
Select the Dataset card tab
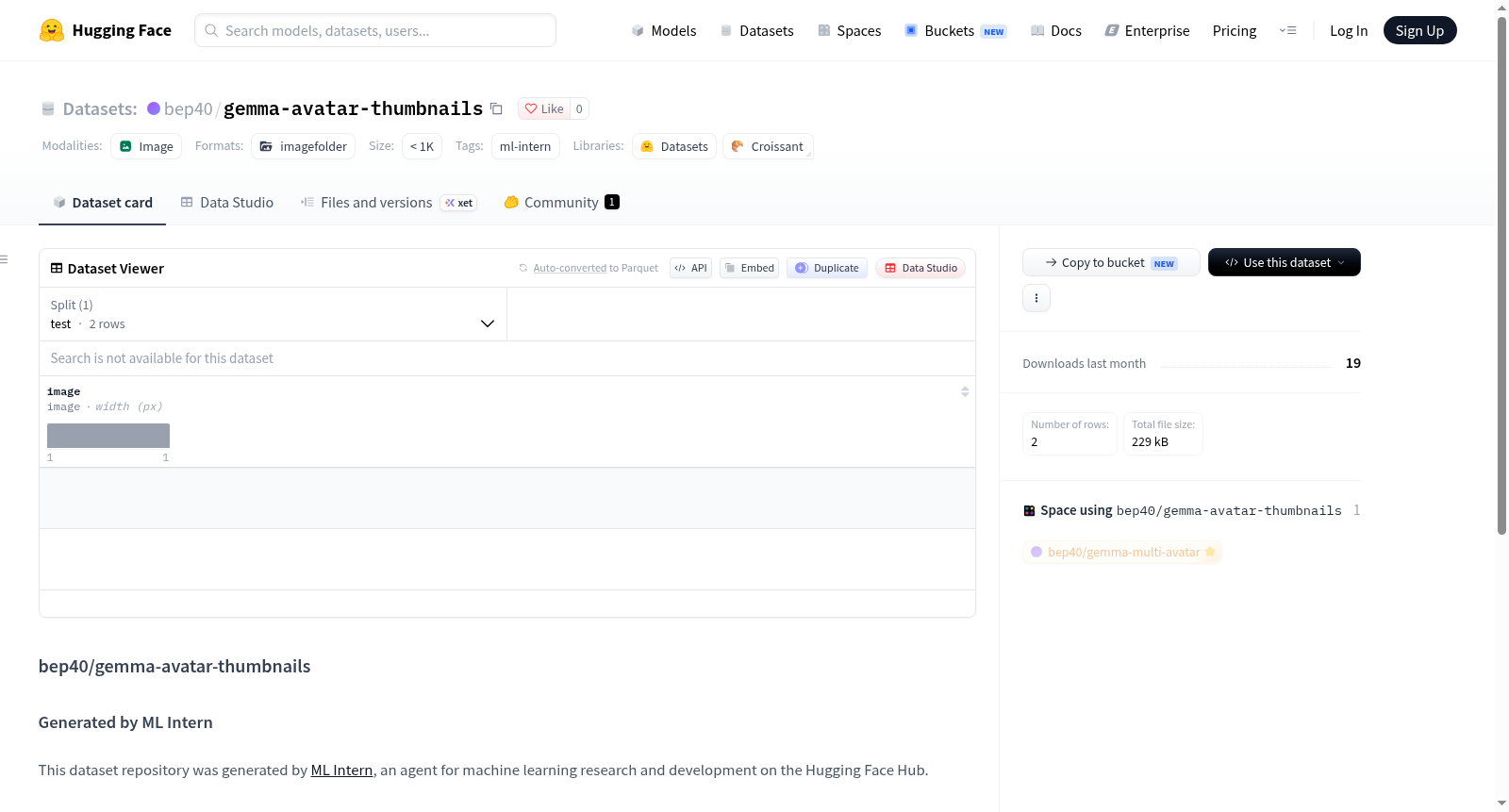pos(103,203)
